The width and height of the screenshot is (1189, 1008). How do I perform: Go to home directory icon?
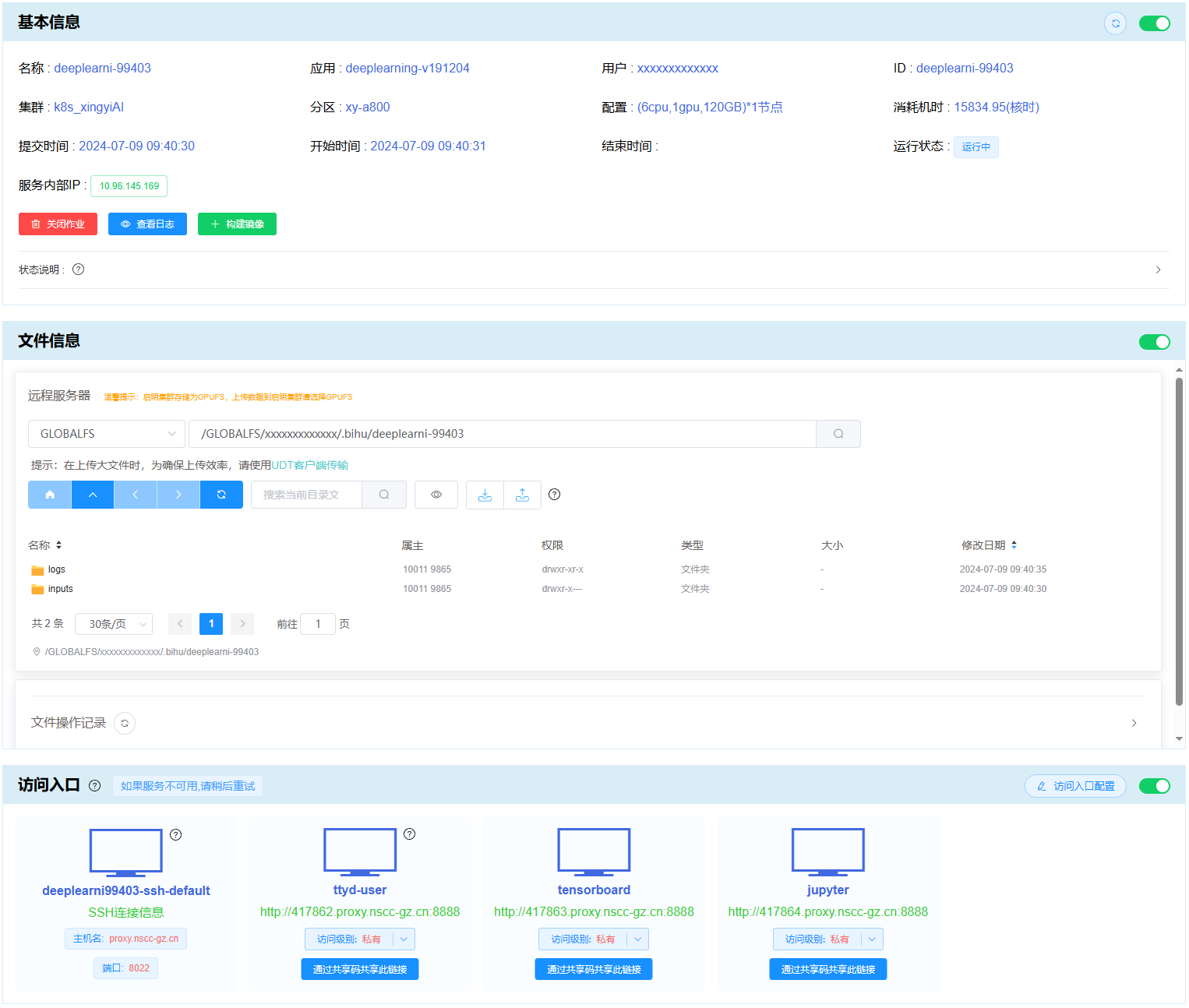(x=50, y=495)
